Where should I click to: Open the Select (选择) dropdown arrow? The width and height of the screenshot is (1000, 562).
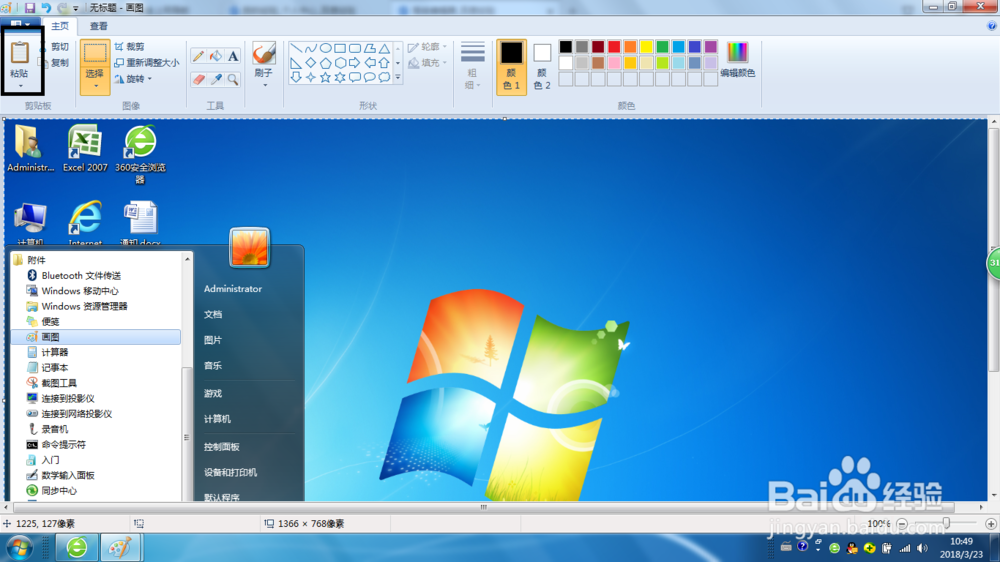[x=95, y=86]
